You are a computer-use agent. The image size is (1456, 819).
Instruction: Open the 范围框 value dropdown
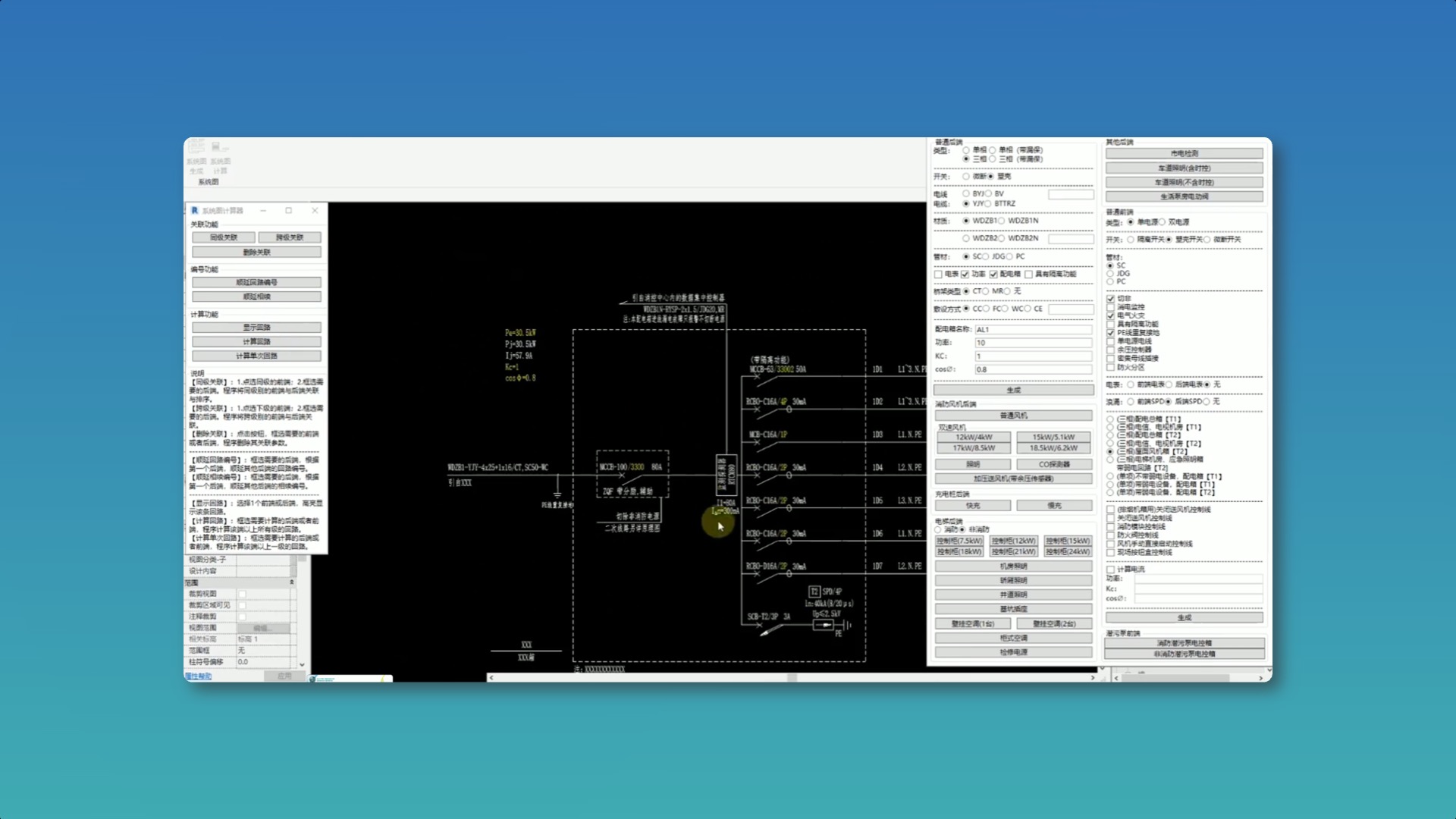[262, 651]
